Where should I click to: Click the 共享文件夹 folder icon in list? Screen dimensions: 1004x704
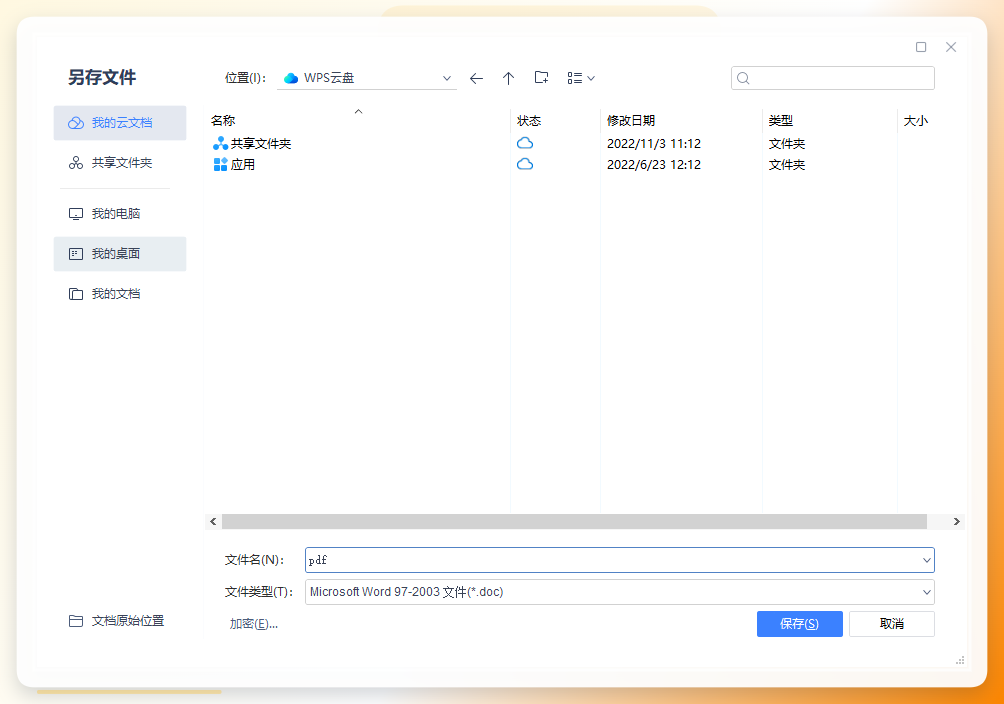(x=220, y=143)
